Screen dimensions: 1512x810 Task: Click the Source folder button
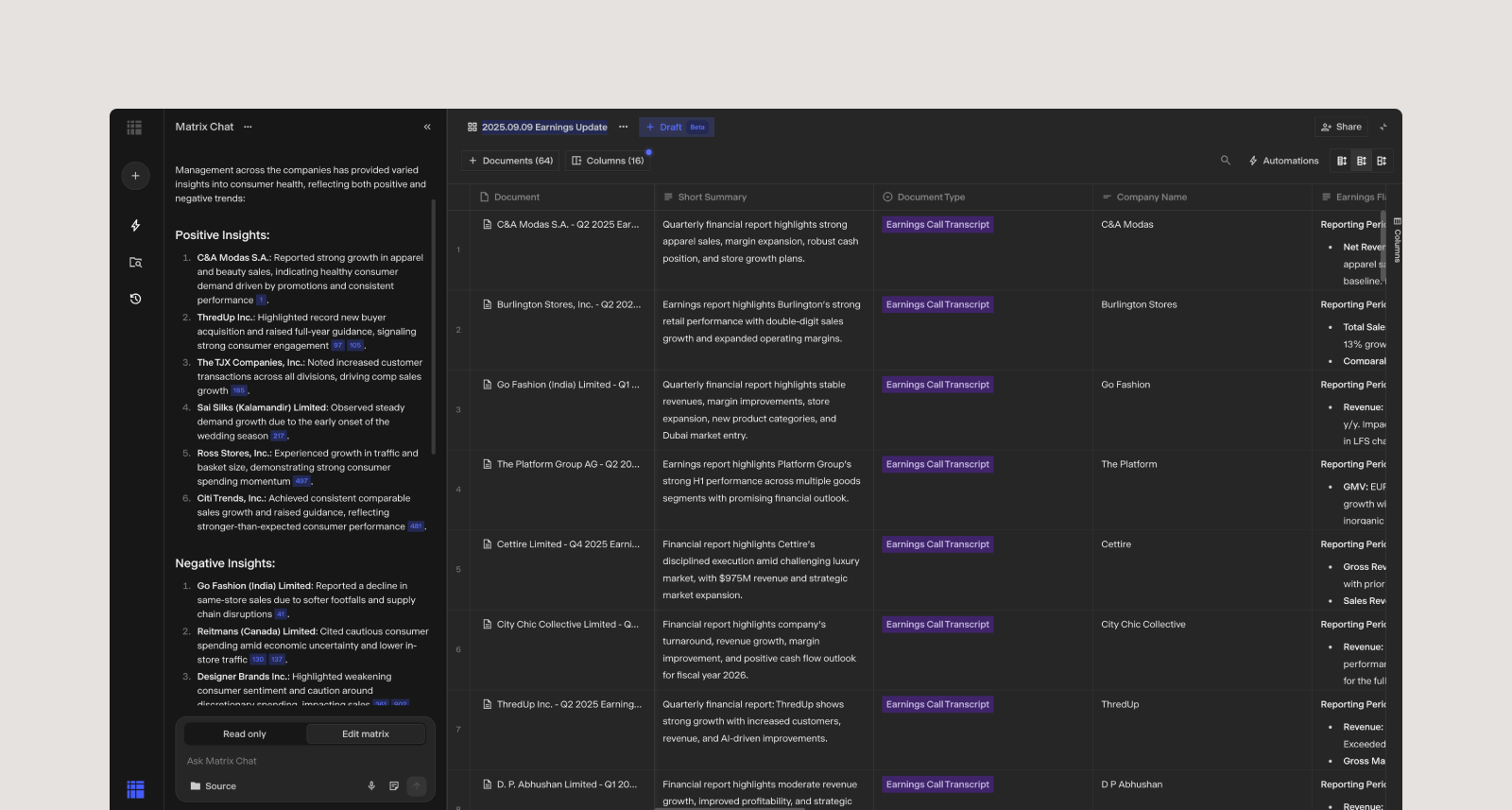[x=213, y=786]
